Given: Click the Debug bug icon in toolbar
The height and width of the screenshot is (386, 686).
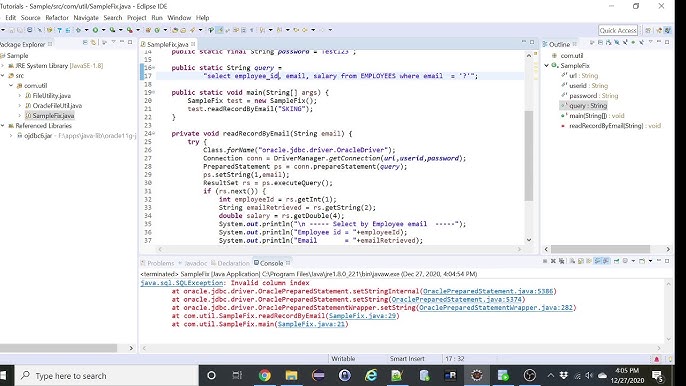Looking at the screenshot, I should (78, 30).
